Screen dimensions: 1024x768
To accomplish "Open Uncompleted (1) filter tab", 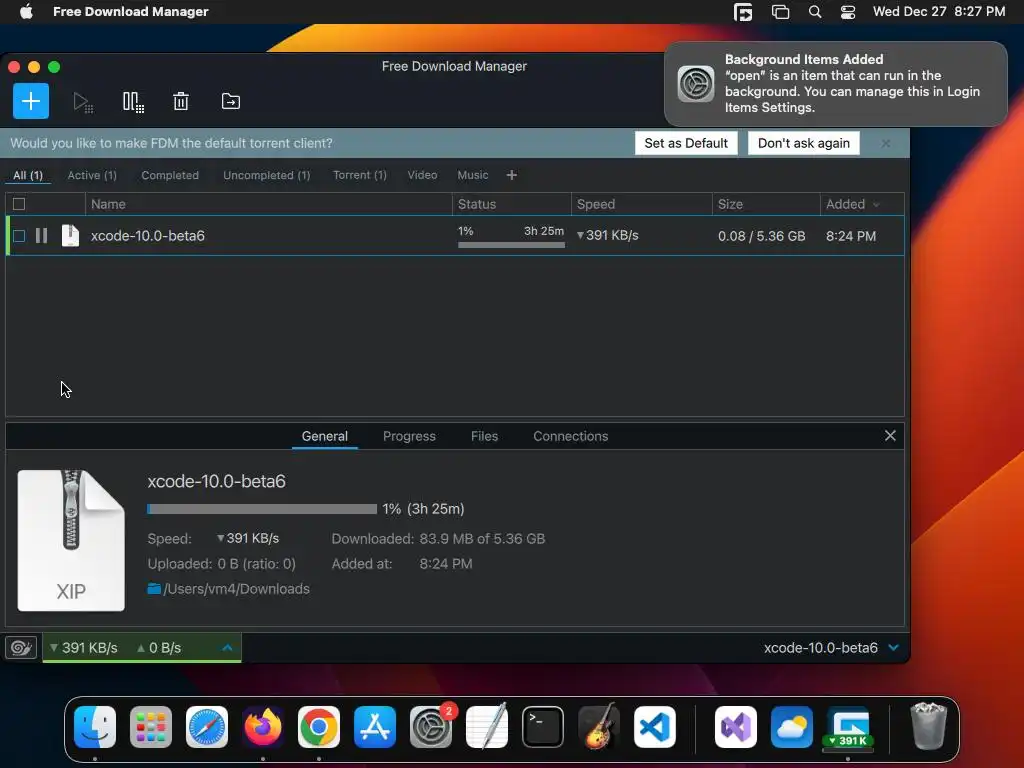I will click(266, 175).
